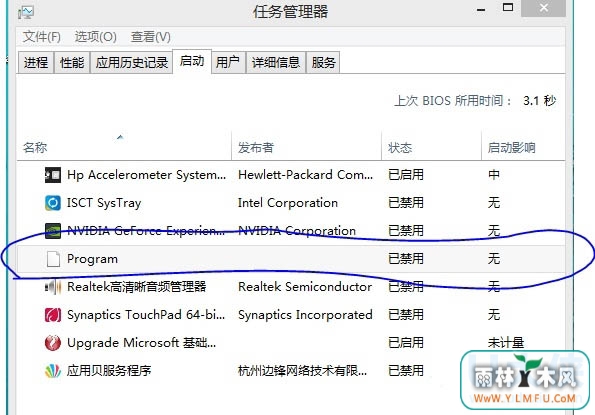Switch to the 详细信息 tab
Viewport: 595px width, 415px height.
276,62
